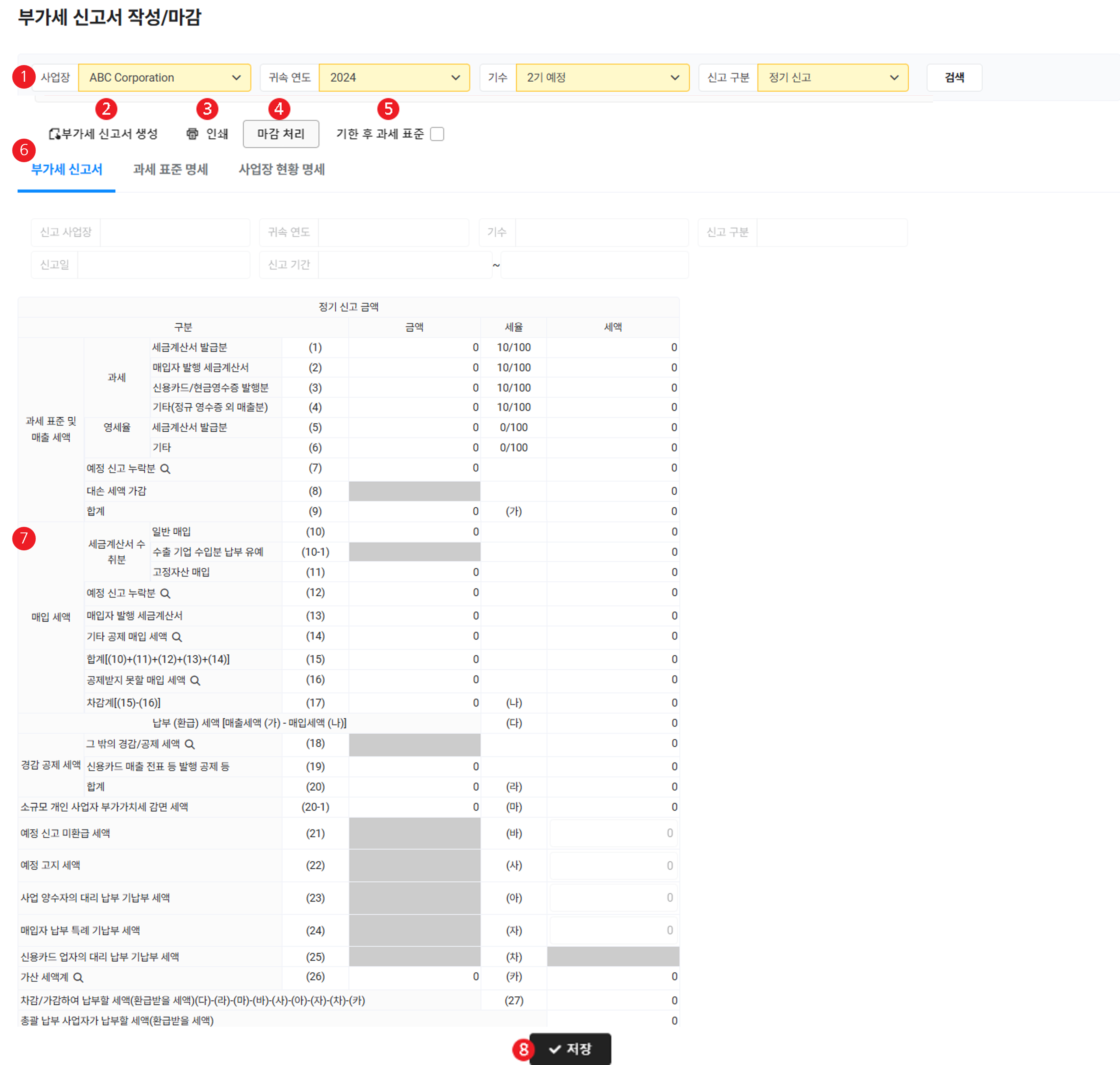This screenshot has height=1065, width=1120.
Task: Click 기타 공제 매입 세액 magnifier icon
Action: coord(177,637)
